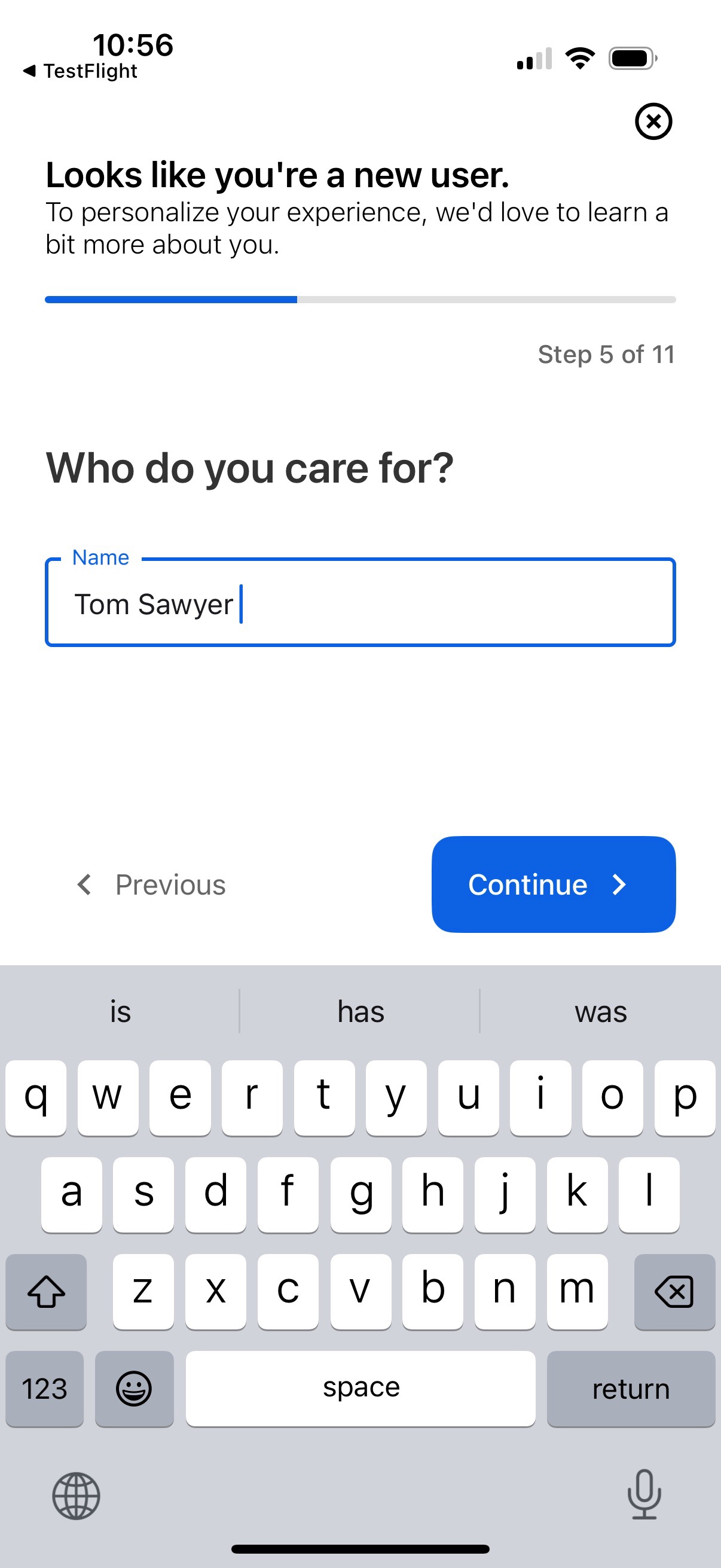Tap the cellular signal strength icon

click(x=534, y=59)
